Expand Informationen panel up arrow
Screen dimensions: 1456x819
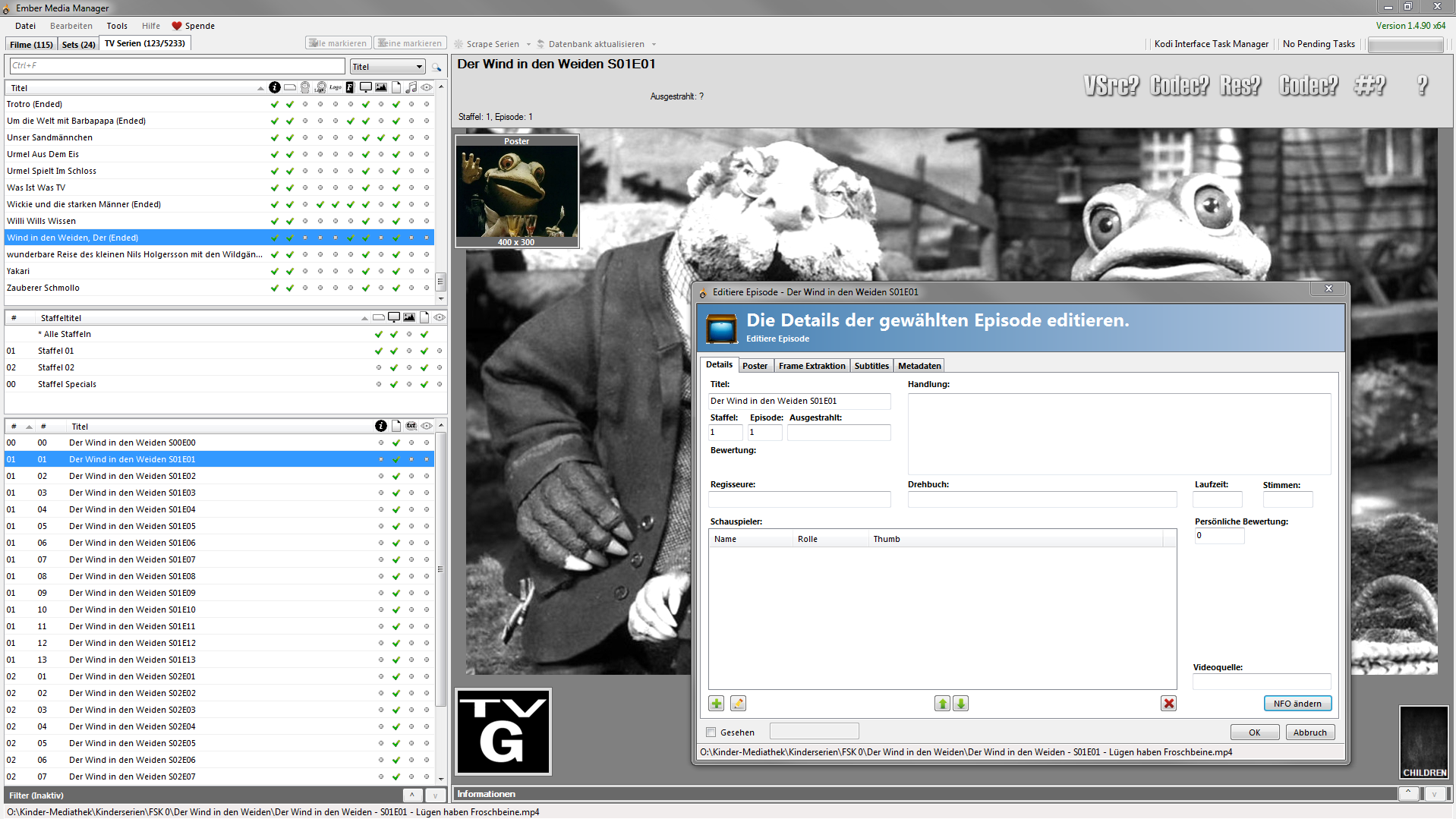click(x=1409, y=793)
